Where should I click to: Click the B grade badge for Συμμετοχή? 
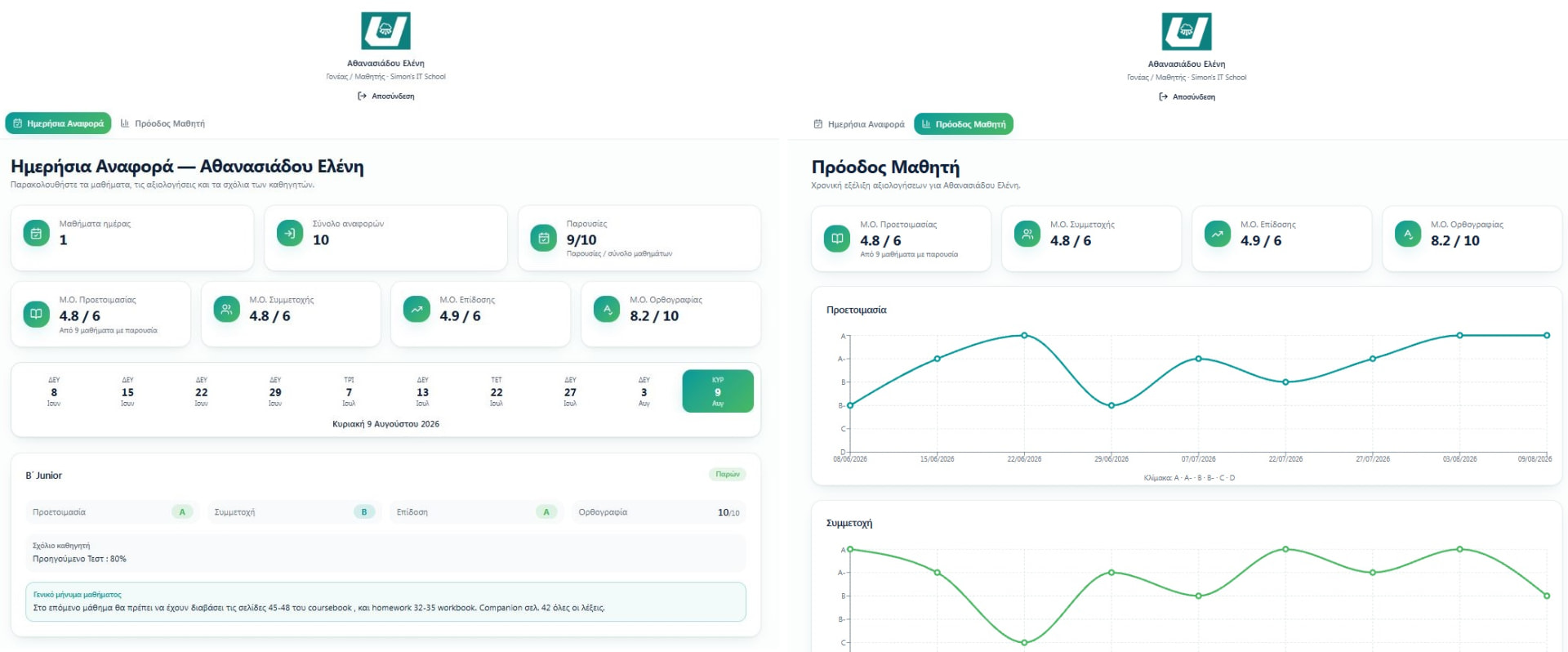364,512
